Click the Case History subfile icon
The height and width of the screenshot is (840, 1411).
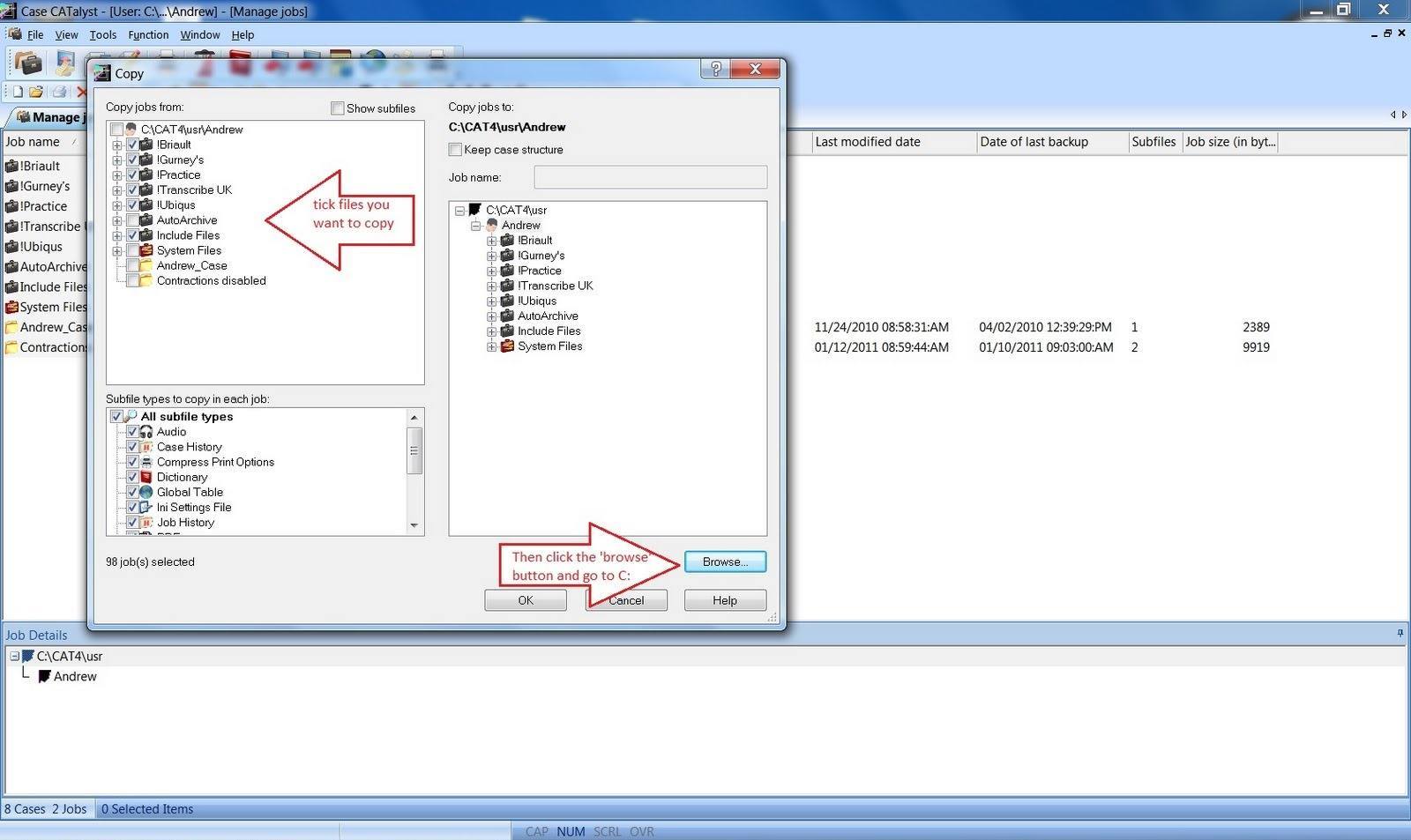click(146, 447)
